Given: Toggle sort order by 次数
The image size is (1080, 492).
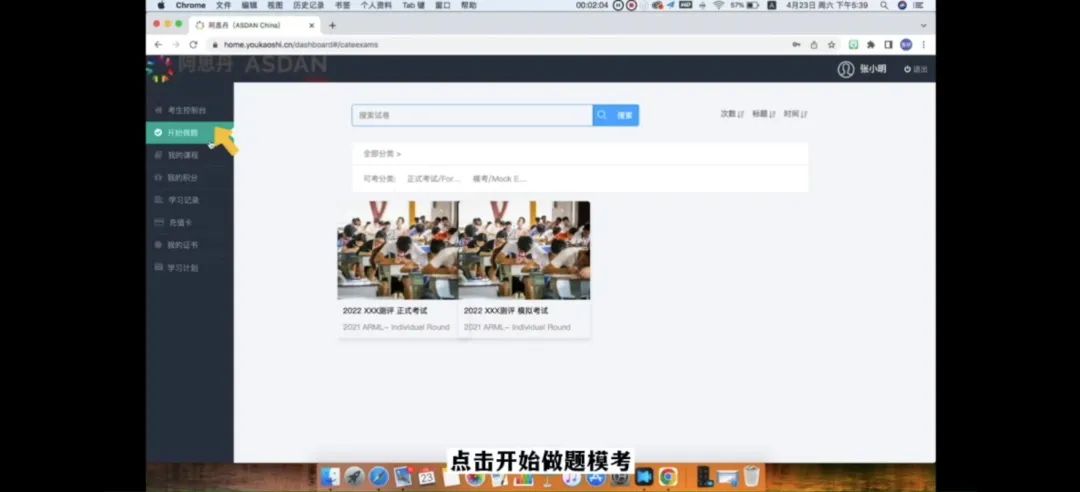Looking at the screenshot, I should 732,114.
